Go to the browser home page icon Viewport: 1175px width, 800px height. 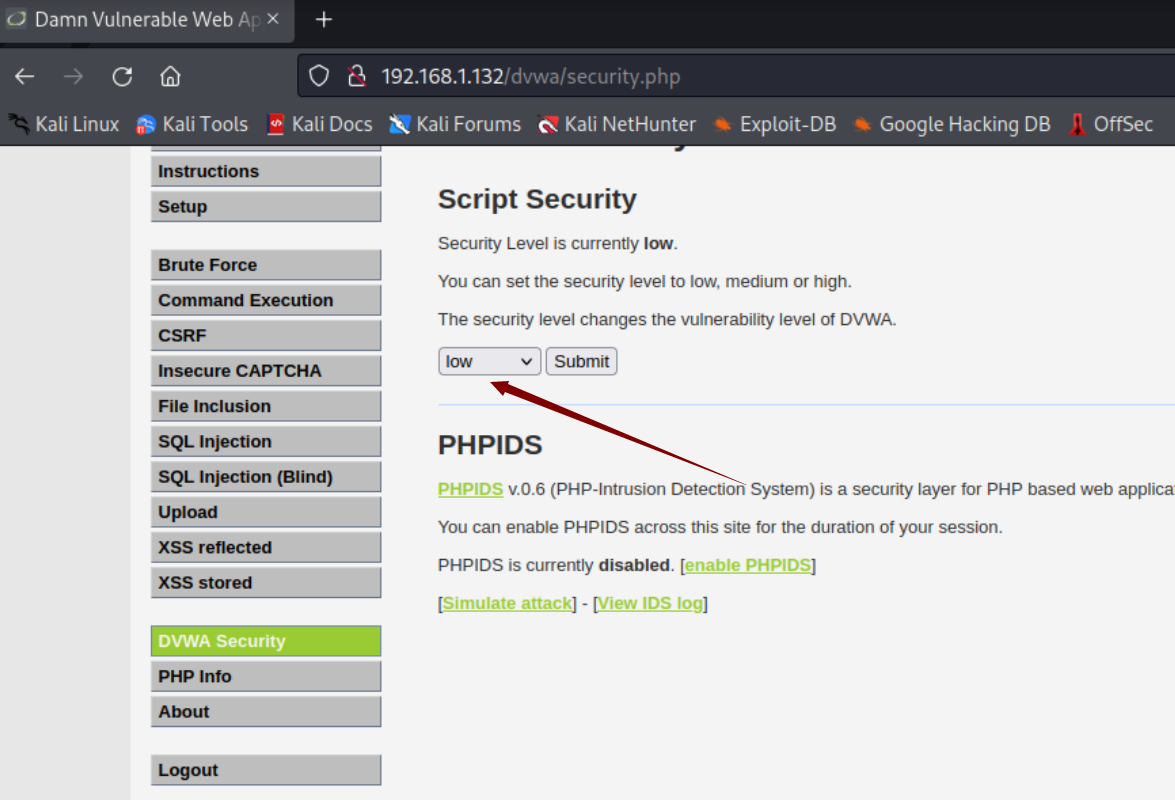[x=170, y=77]
